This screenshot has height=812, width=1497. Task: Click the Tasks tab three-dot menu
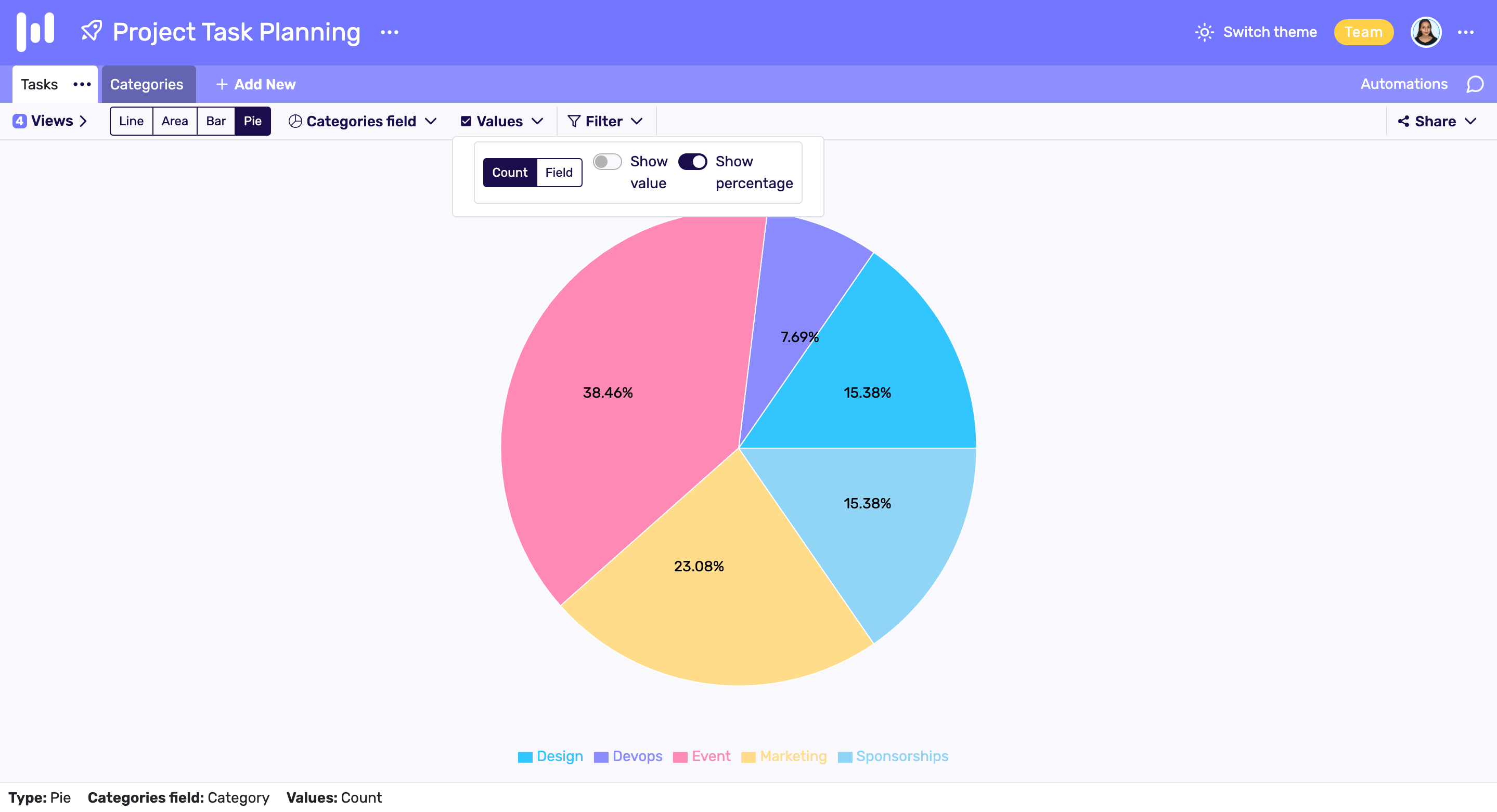[82, 84]
